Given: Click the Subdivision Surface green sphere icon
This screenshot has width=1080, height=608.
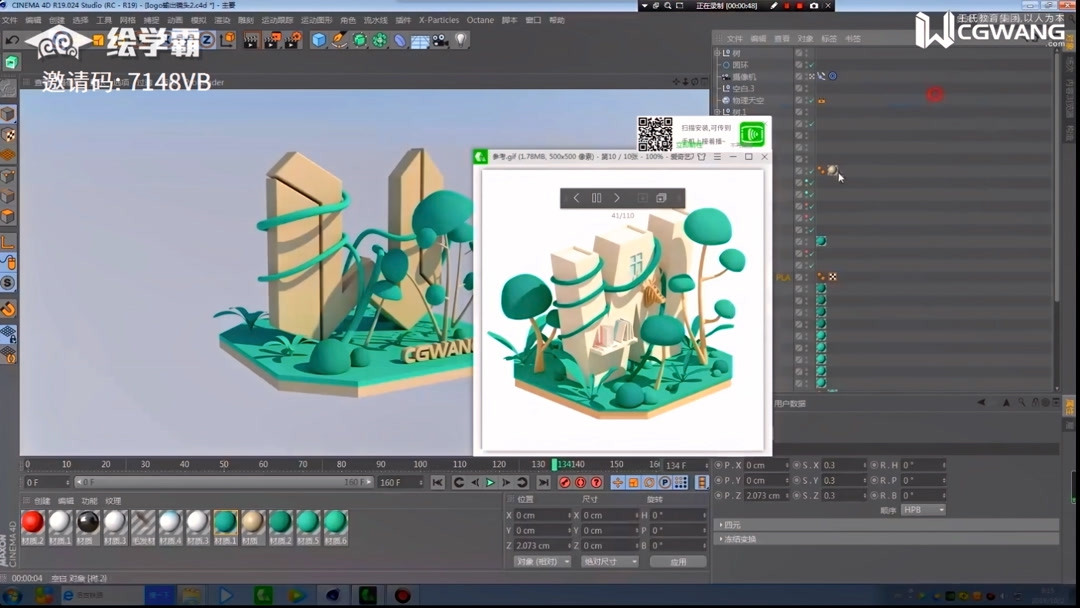Looking at the screenshot, I should 358,40.
